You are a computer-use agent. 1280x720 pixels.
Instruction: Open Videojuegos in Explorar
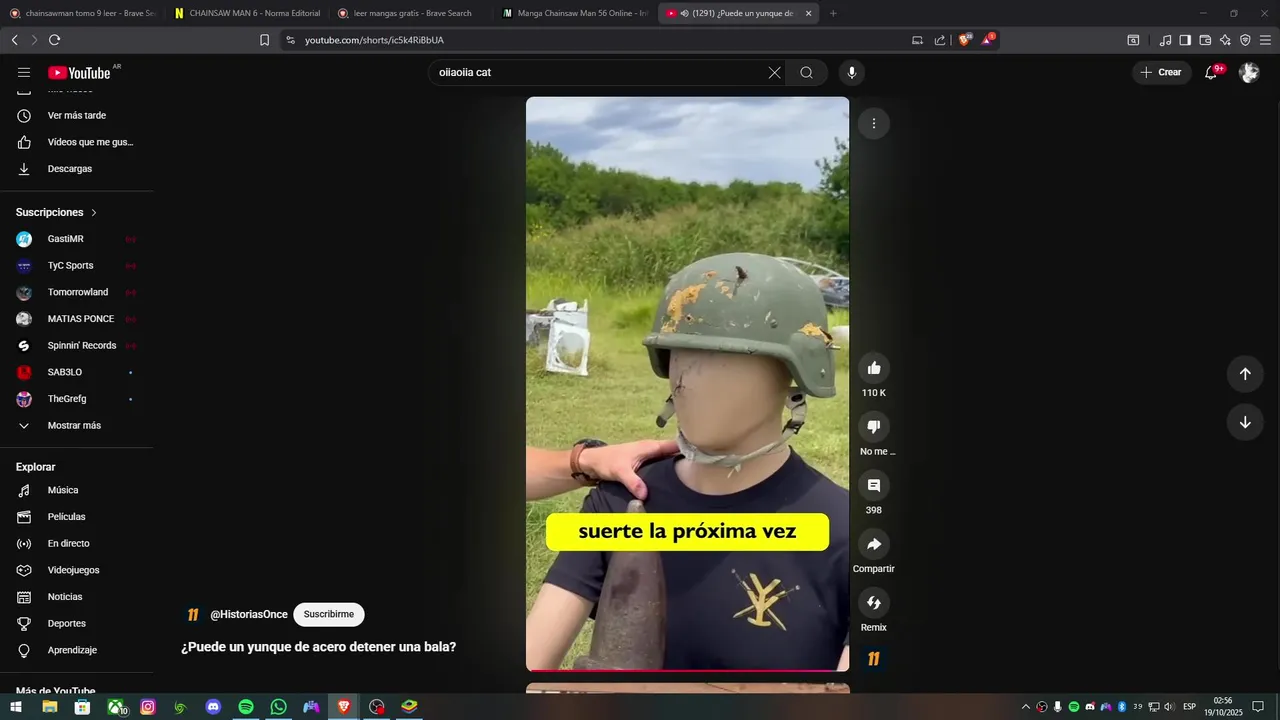pyautogui.click(x=78, y=570)
